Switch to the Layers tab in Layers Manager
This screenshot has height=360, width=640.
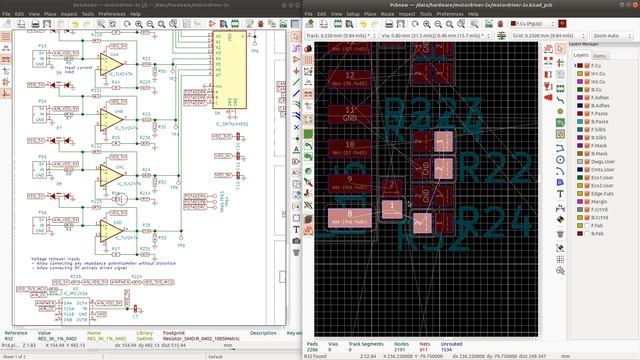pyautogui.click(x=580, y=55)
